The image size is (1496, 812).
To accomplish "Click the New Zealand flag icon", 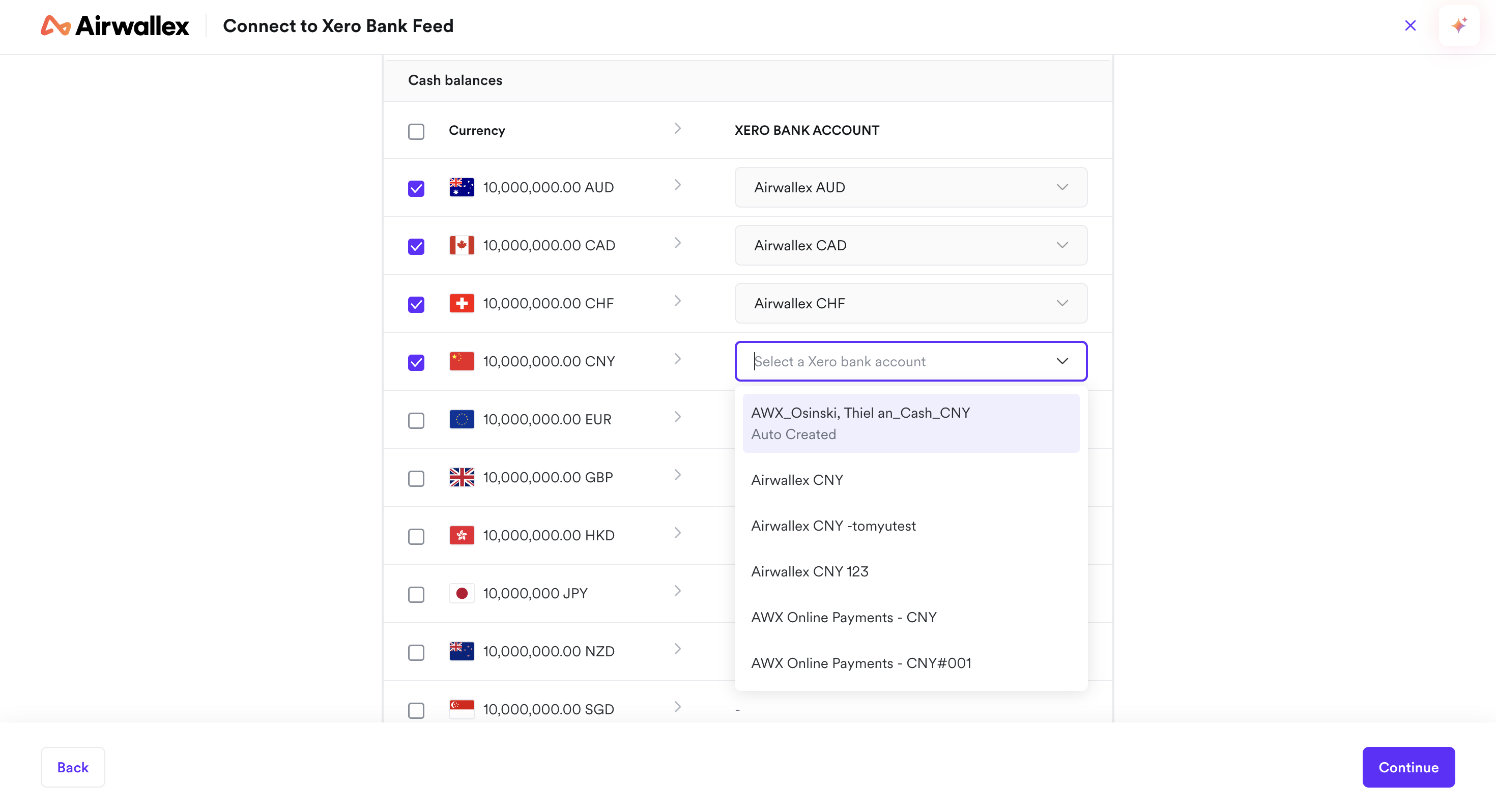I will point(462,652).
